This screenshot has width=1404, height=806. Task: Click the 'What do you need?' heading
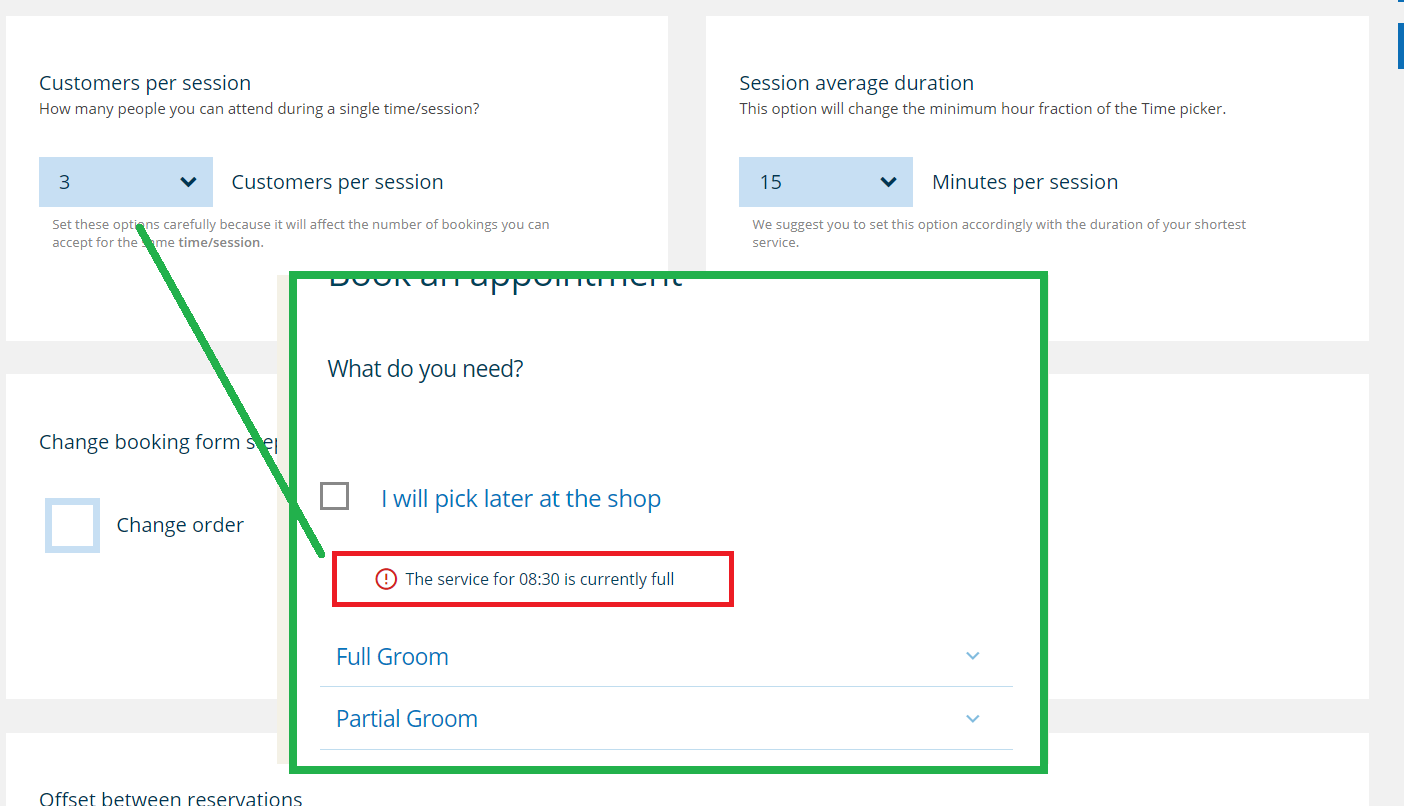425,369
